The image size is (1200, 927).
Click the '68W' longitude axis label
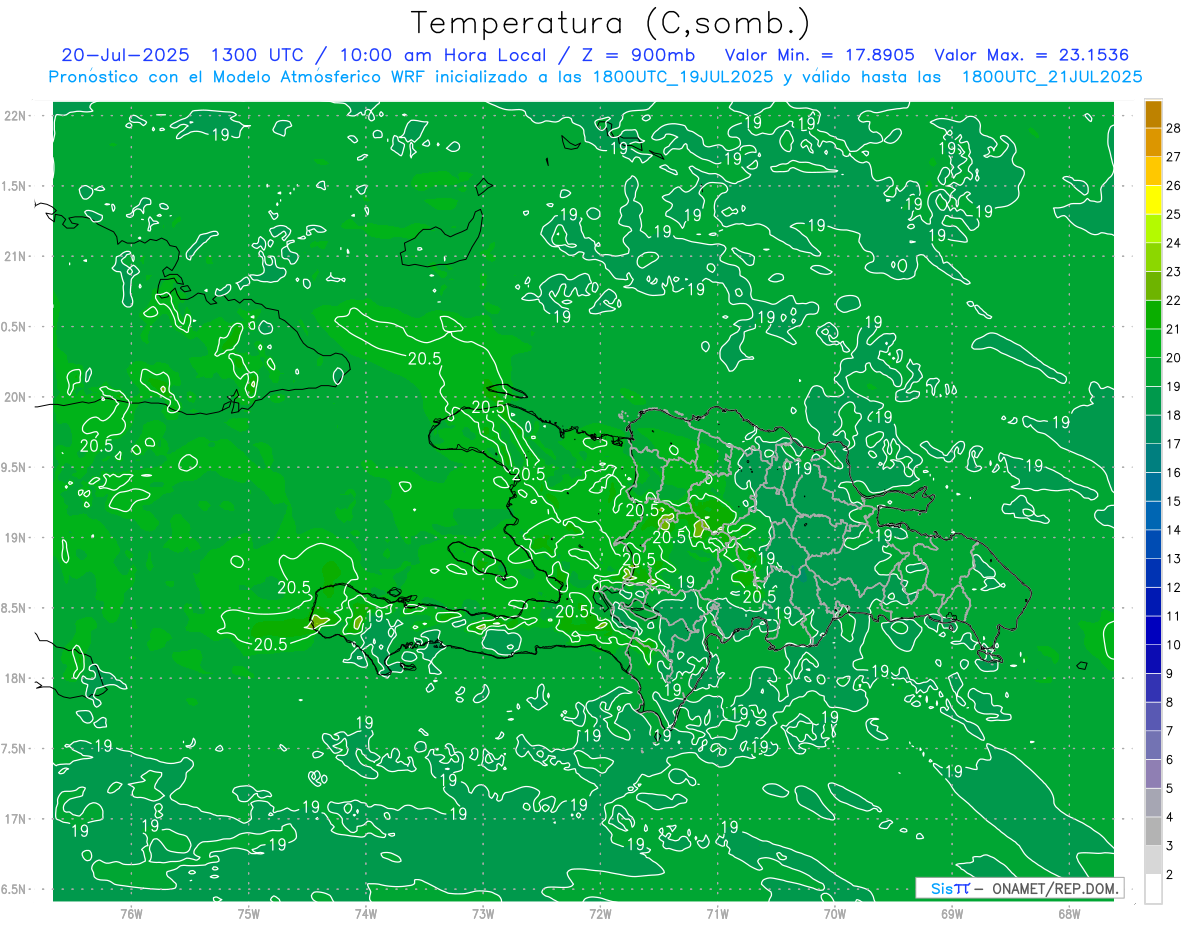click(1069, 914)
